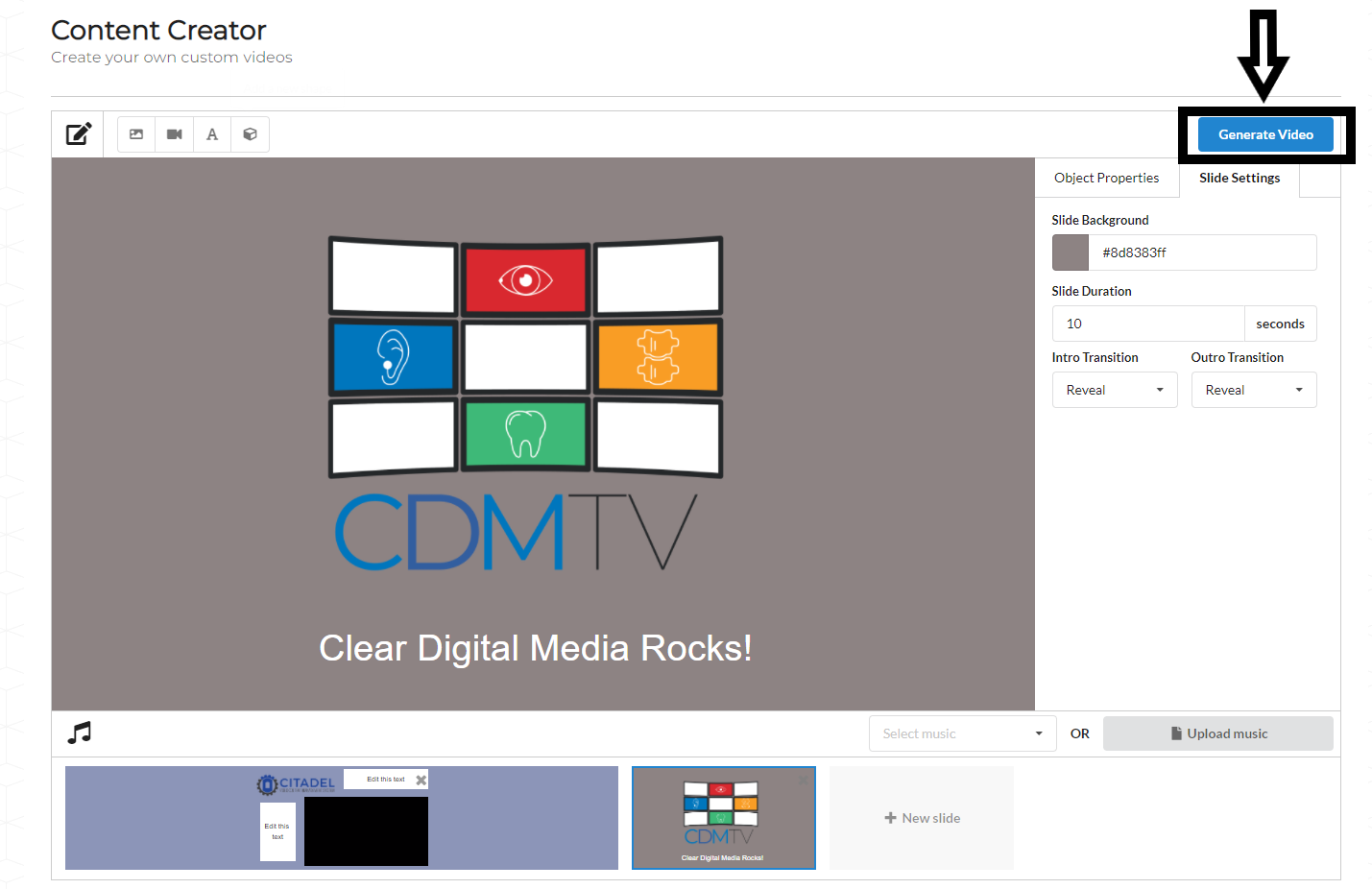Select the CDMTV logo on canvas
The width and height of the screenshot is (1372, 889).
click(525, 403)
